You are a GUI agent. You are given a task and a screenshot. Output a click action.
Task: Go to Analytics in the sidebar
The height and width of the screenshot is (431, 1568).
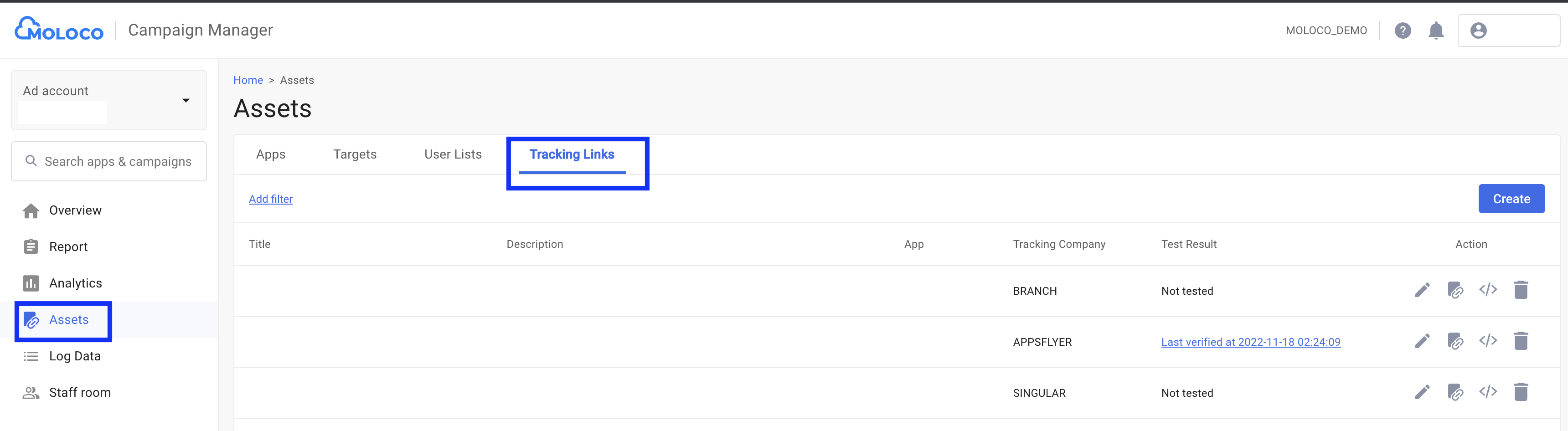(x=76, y=283)
